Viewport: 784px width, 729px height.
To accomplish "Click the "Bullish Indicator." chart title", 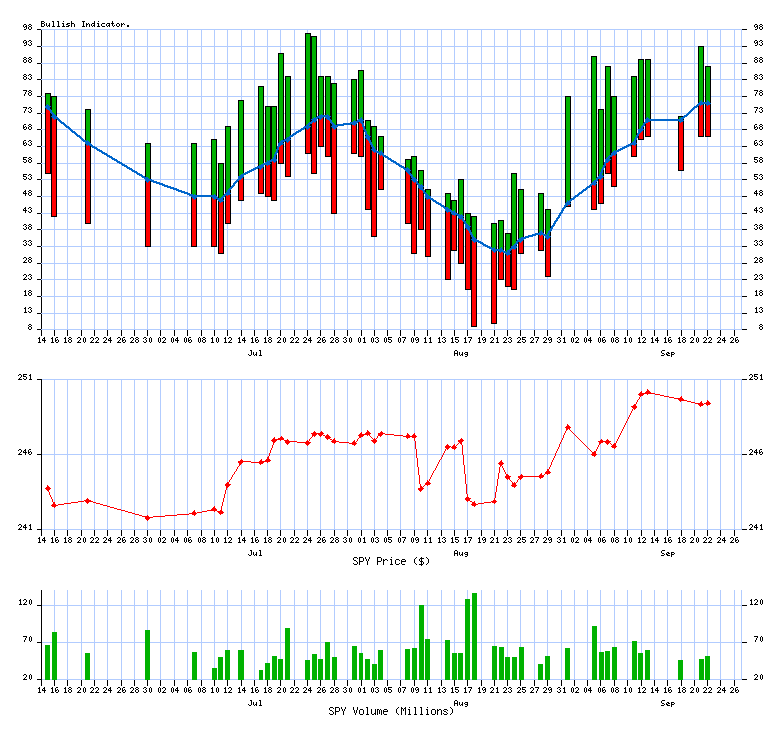I will point(85,23).
